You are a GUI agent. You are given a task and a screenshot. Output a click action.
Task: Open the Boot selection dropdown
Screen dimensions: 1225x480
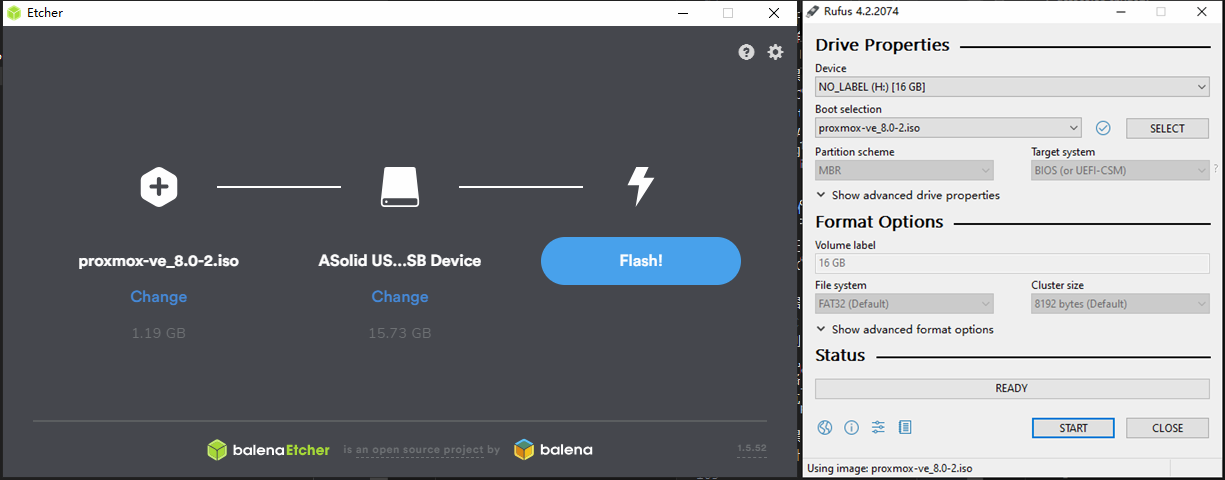click(x=948, y=128)
